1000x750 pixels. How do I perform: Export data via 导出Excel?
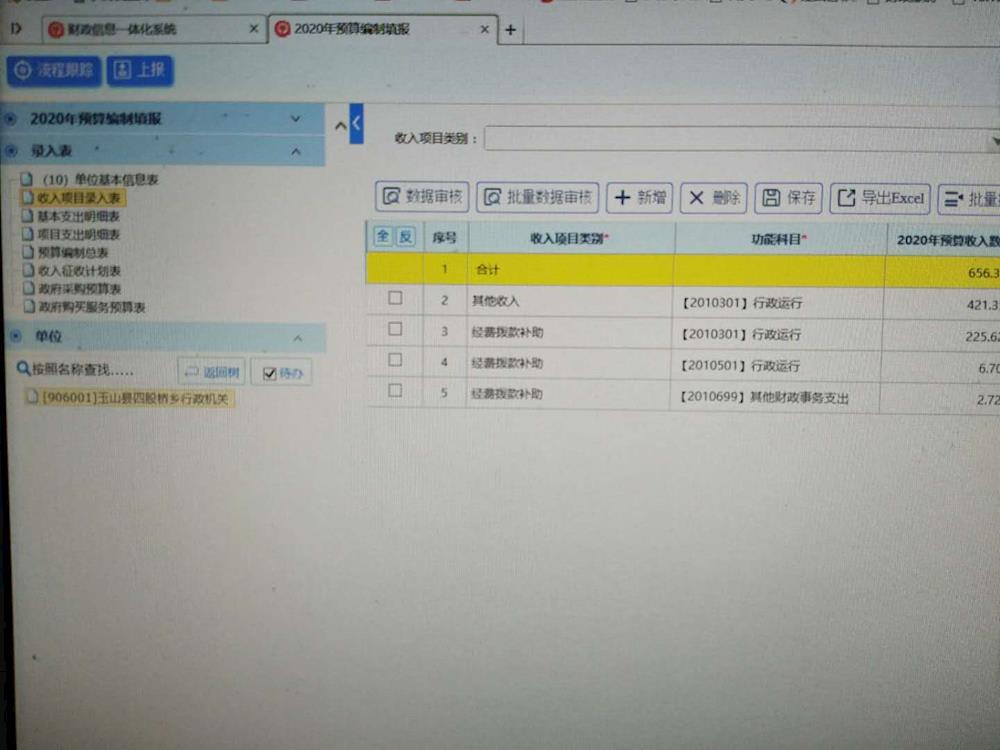(x=880, y=198)
